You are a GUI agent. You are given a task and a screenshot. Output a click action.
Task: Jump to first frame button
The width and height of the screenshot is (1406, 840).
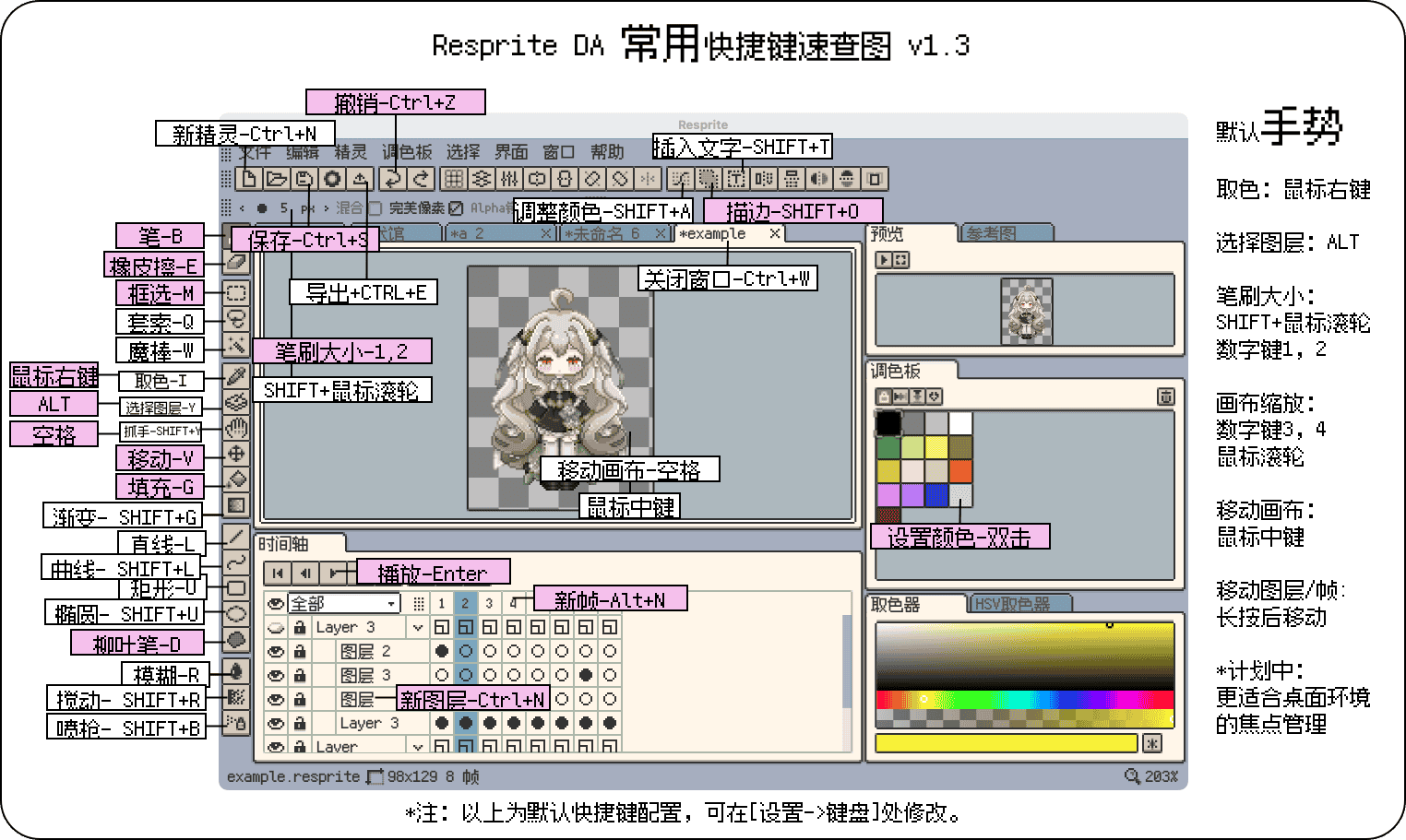(x=278, y=574)
